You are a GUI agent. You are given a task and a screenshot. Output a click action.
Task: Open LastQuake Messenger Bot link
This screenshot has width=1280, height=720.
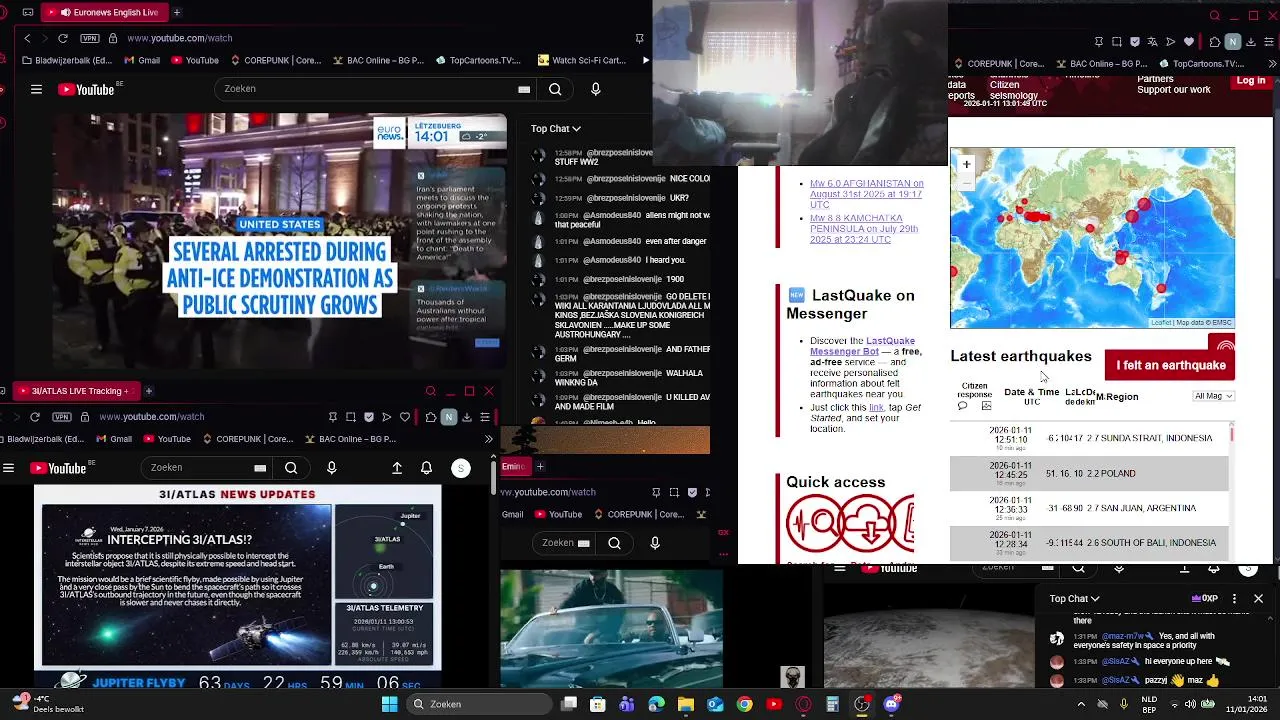[861, 346]
